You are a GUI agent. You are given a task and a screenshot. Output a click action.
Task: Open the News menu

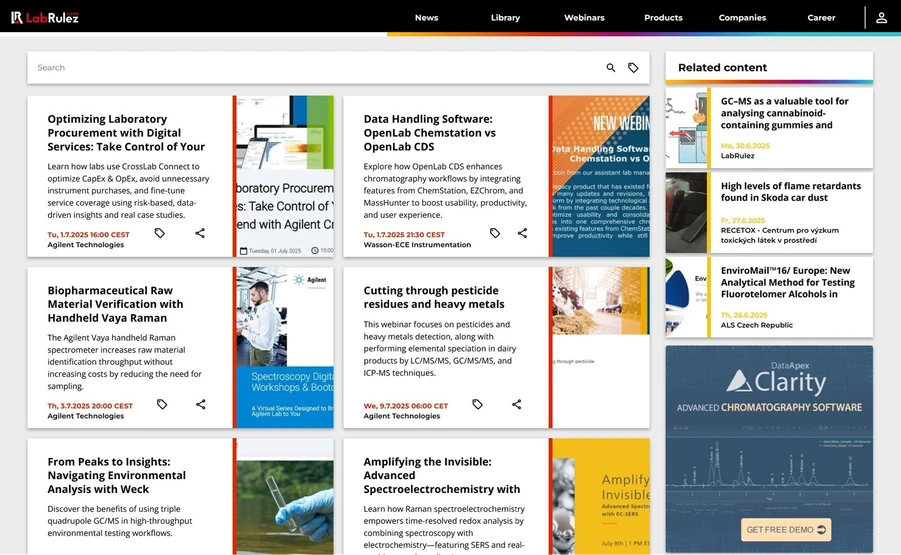(426, 18)
